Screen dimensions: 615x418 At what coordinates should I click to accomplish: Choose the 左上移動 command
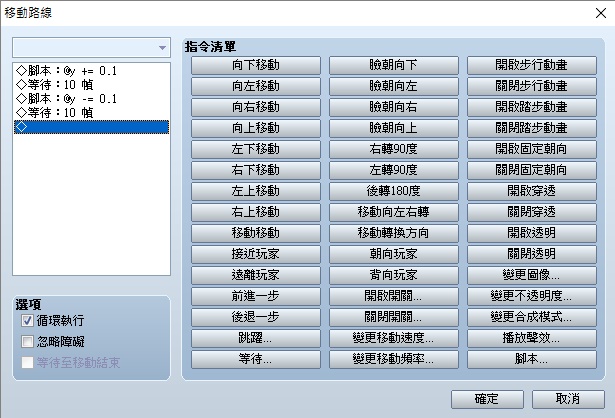point(256,191)
